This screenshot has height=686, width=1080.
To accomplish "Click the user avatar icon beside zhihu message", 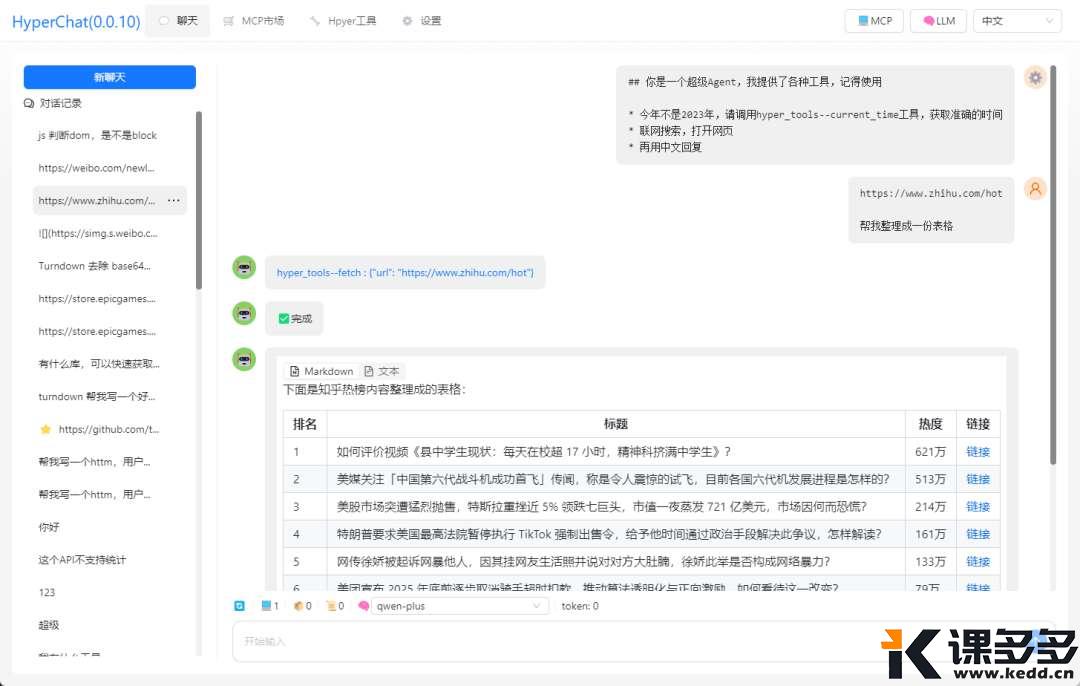I will [1035, 189].
